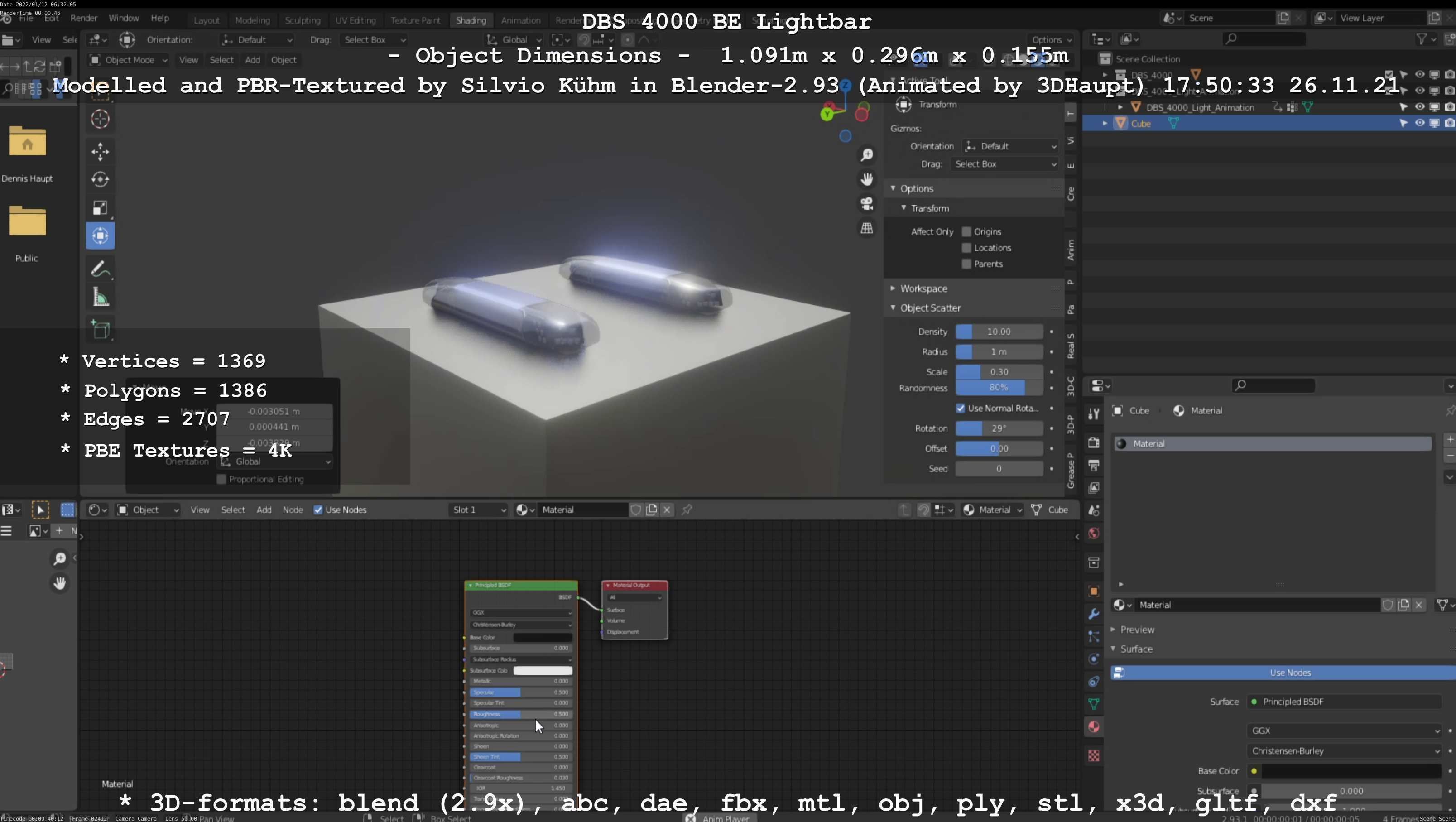
Task: Click the Principled BSDF surface shader button
Action: (x=1344, y=702)
